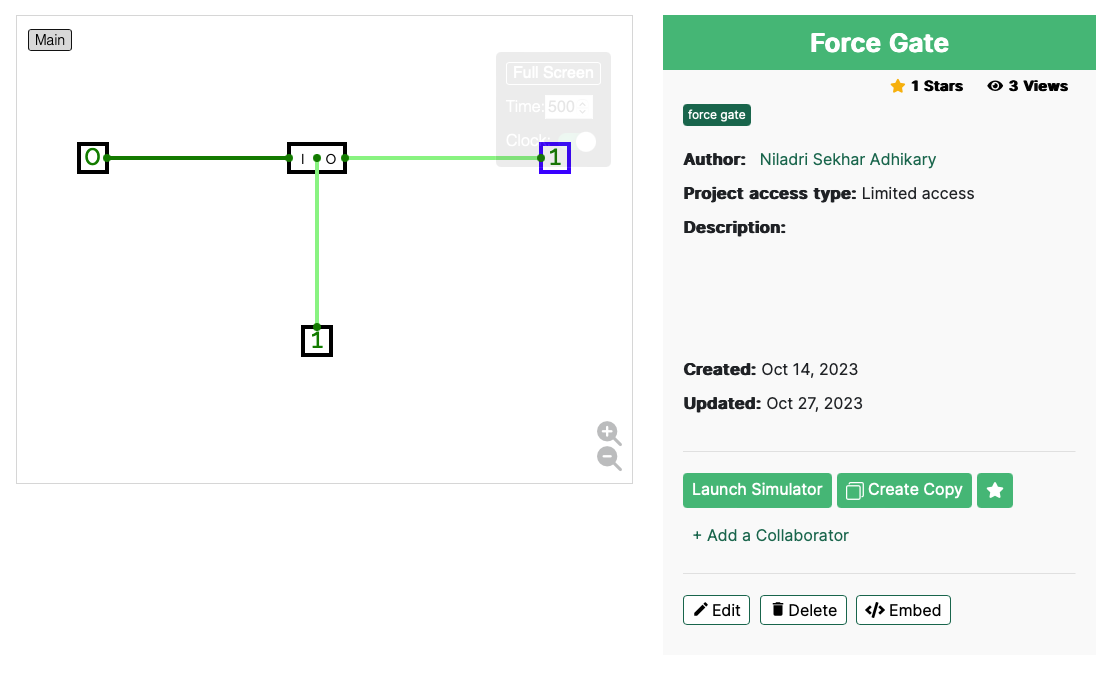1111x678 pixels.
Task: Toggle the Clock switch
Action: tap(578, 141)
